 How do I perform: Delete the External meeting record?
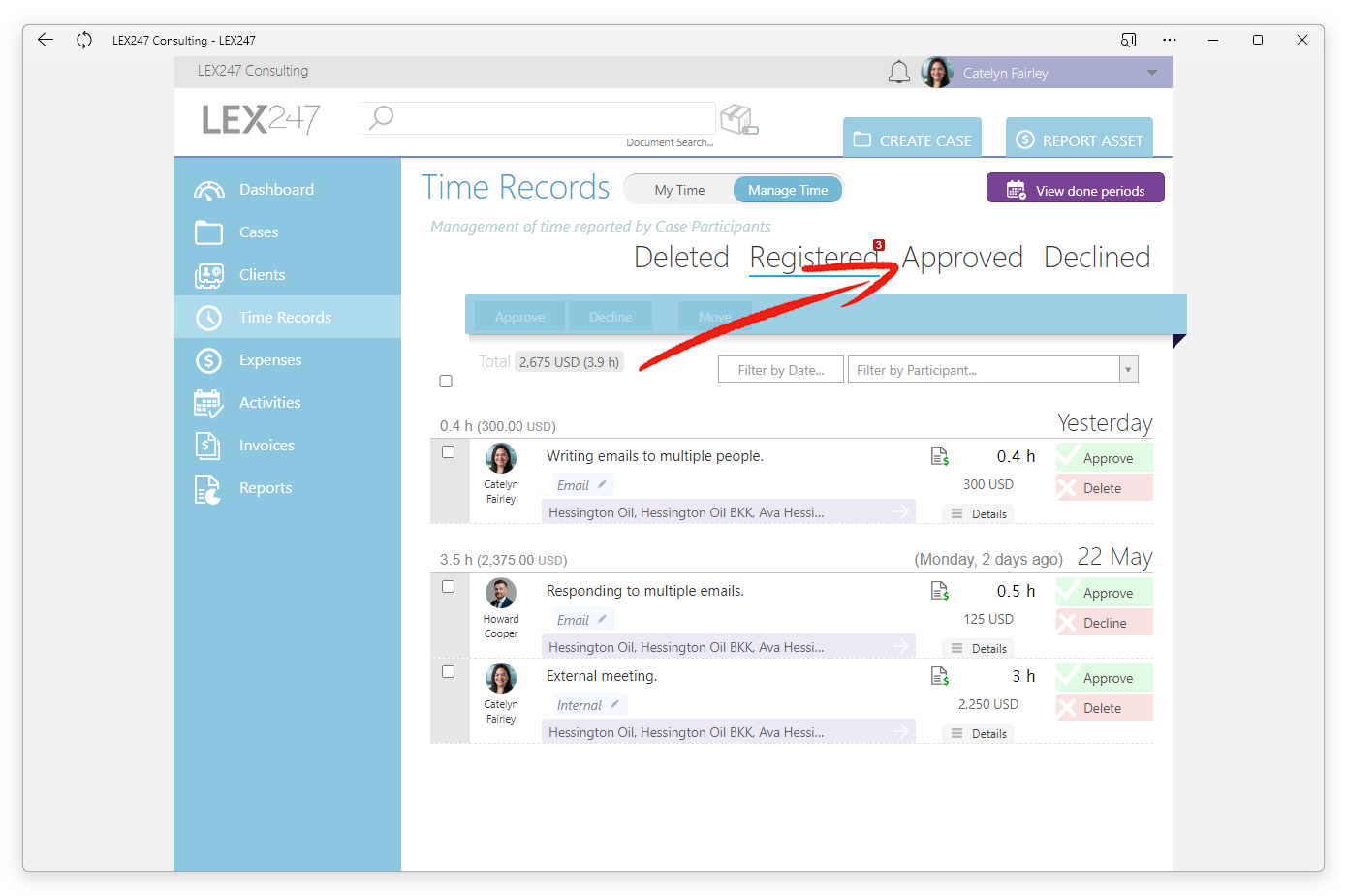(1105, 707)
